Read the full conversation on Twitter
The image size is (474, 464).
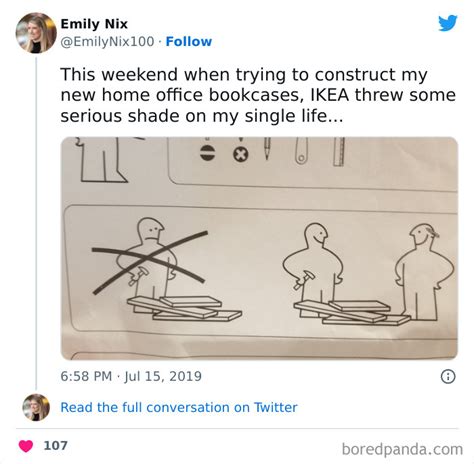(x=179, y=407)
